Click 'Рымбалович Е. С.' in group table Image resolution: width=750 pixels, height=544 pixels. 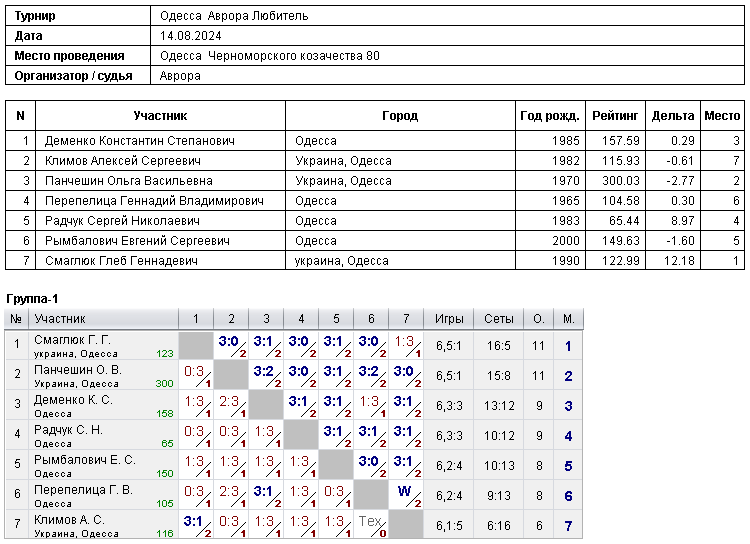click(x=85, y=460)
